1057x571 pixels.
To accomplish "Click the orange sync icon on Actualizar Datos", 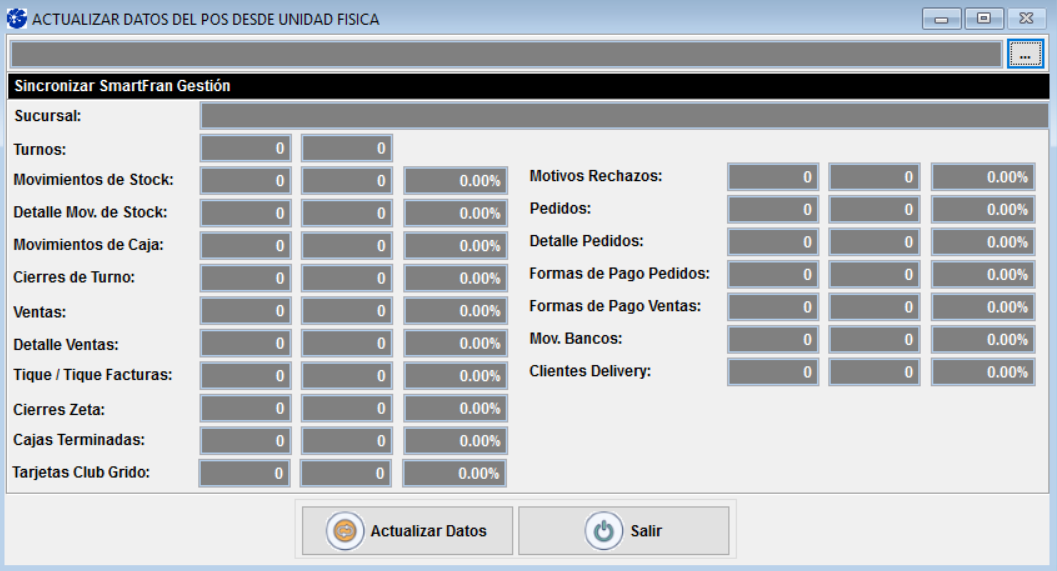I will point(345,531).
